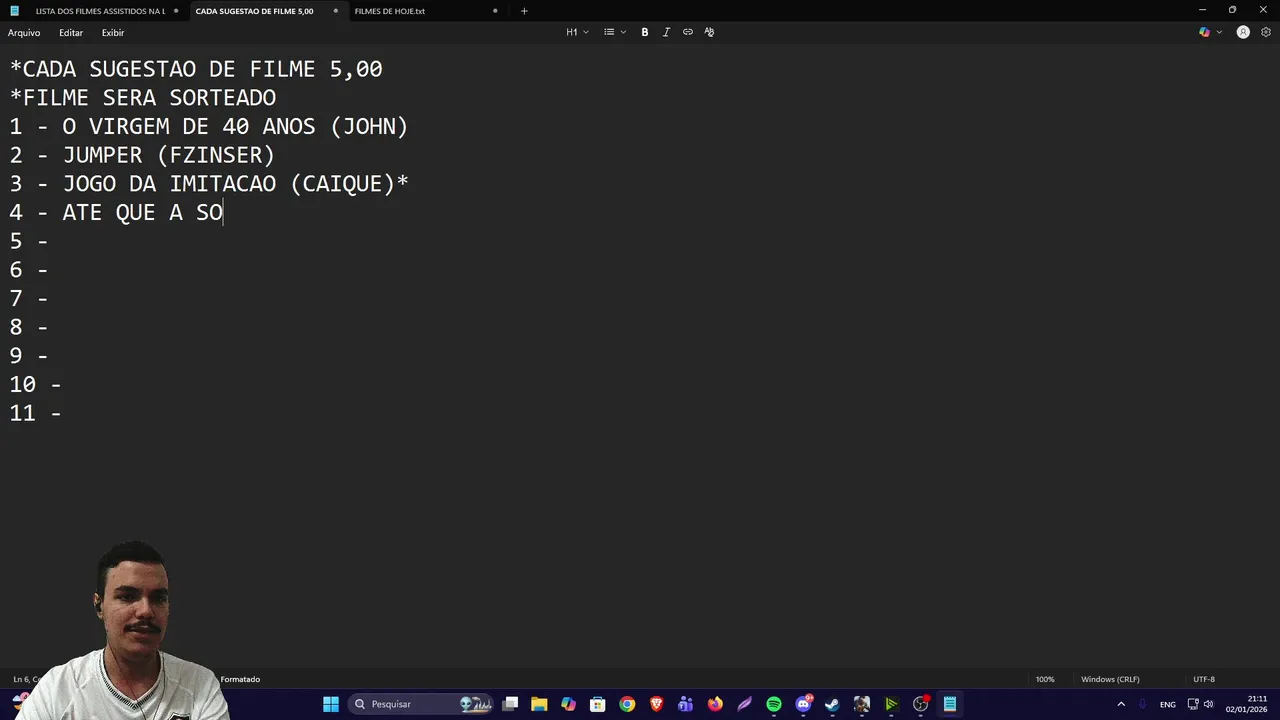Click the '*CADA SUGESTAO DE FILME 5,00' heading
The width and height of the screenshot is (1280, 720).
[196, 69]
